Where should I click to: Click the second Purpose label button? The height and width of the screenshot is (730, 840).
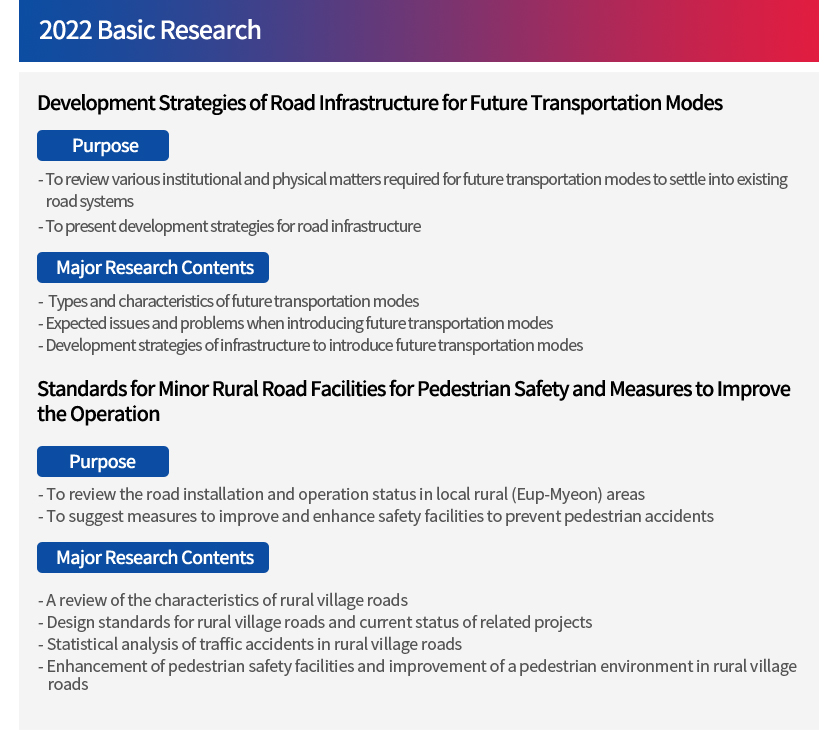tap(103, 461)
